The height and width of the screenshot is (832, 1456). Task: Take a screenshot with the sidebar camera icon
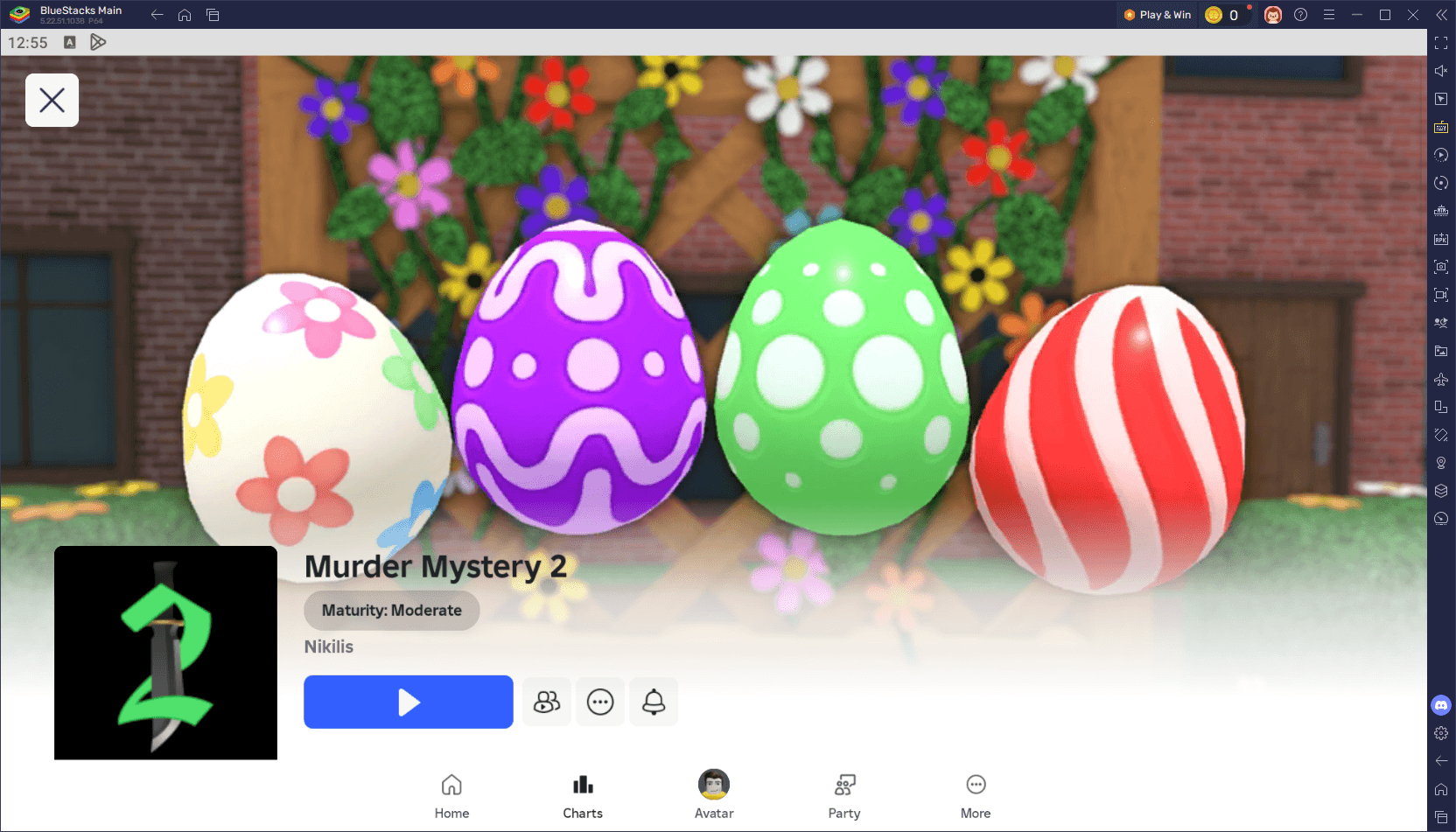tap(1441, 267)
